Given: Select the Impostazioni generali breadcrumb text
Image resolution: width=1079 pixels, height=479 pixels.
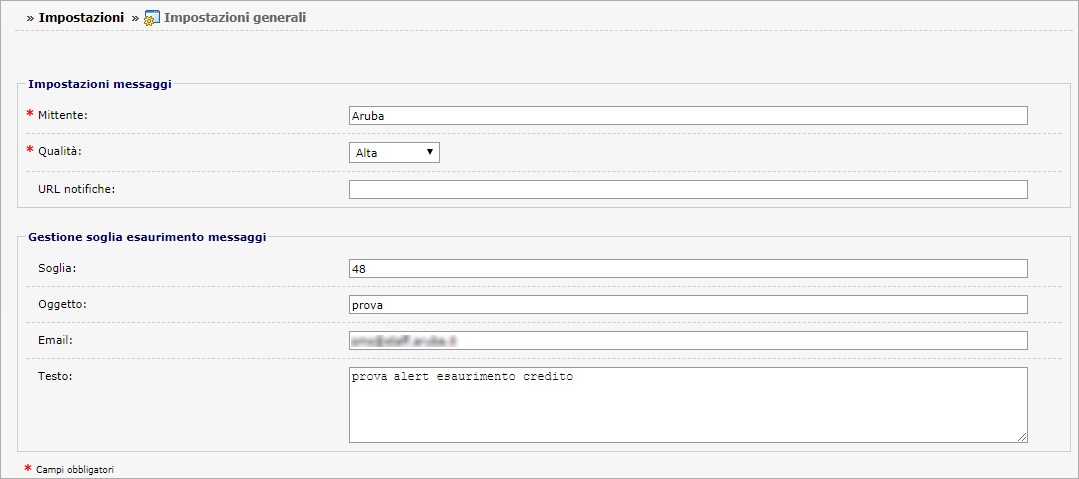Looking at the screenshot, I should click(235, 18).
